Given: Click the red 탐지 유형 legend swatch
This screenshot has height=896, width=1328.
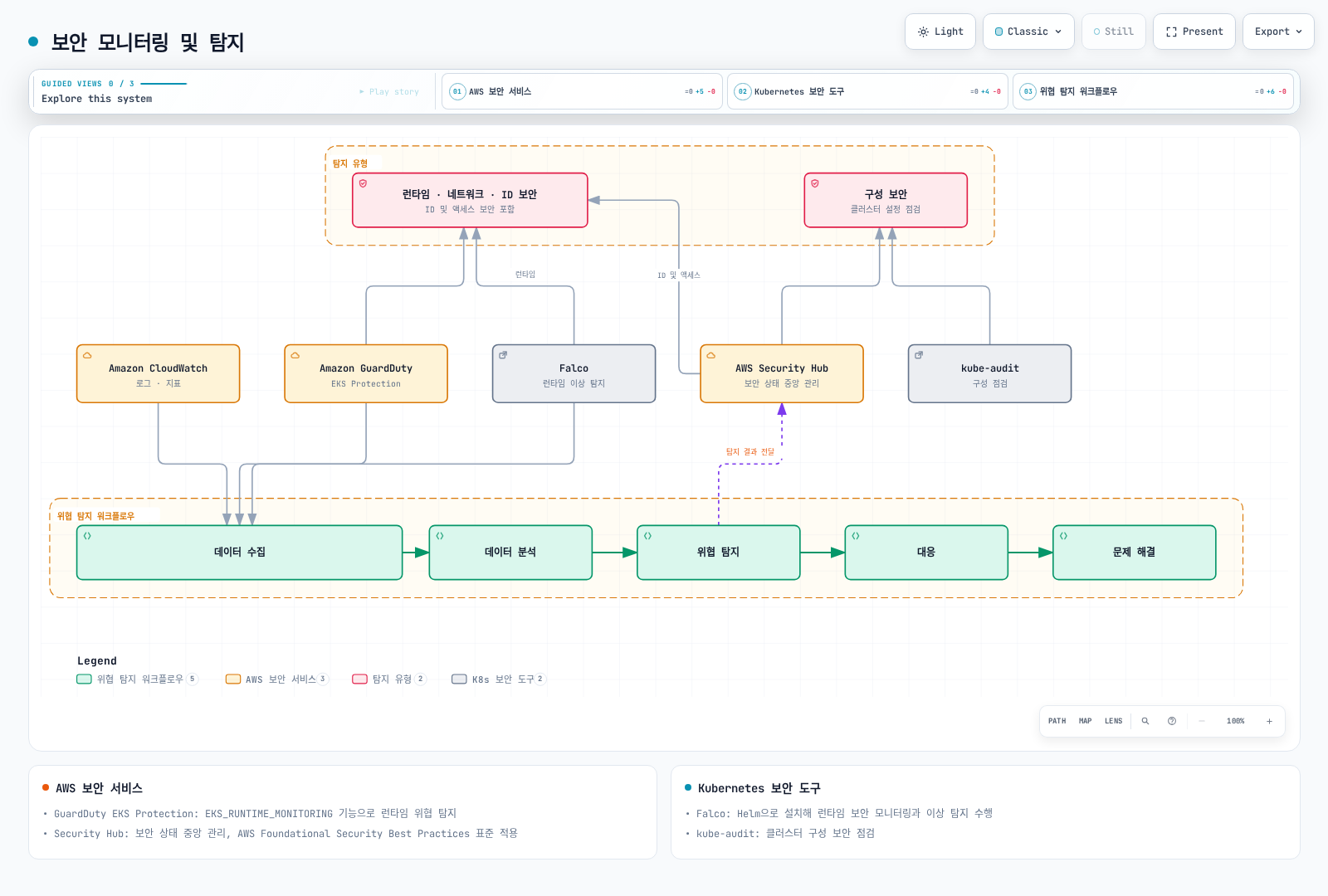Looking at the screenshot, I should coord(359,679).
